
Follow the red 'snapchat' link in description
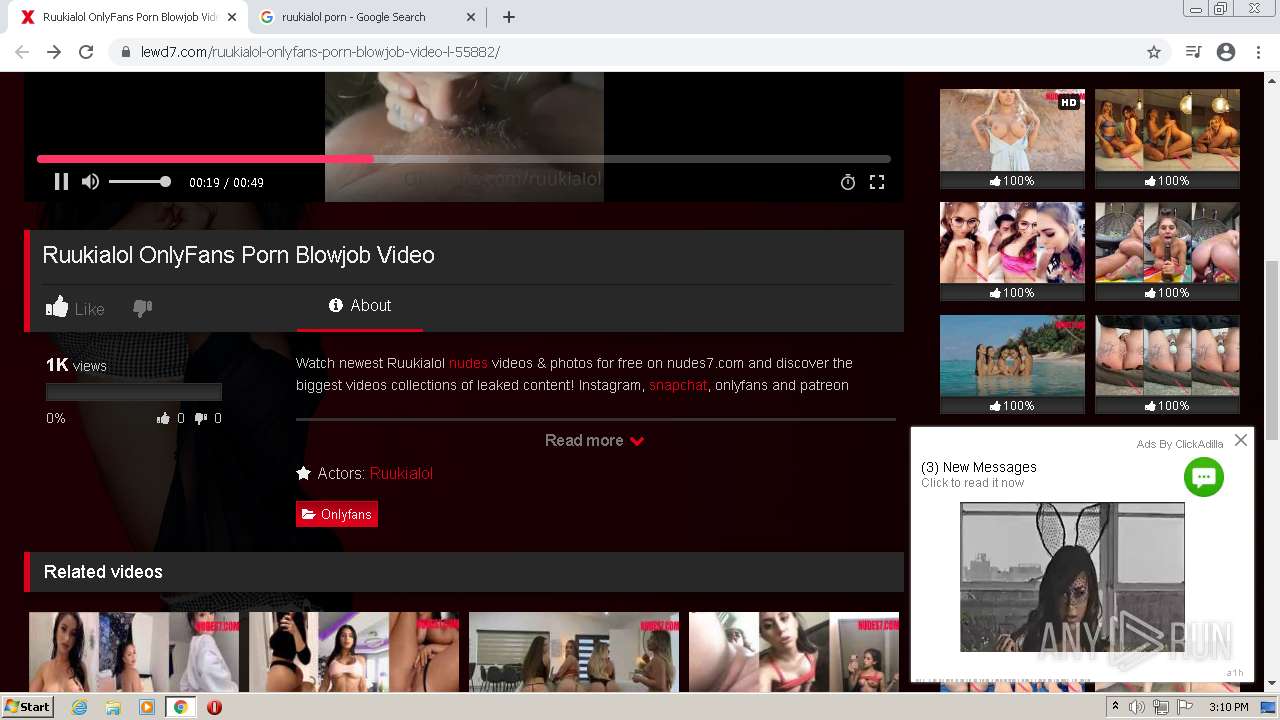tap(678, 385)
